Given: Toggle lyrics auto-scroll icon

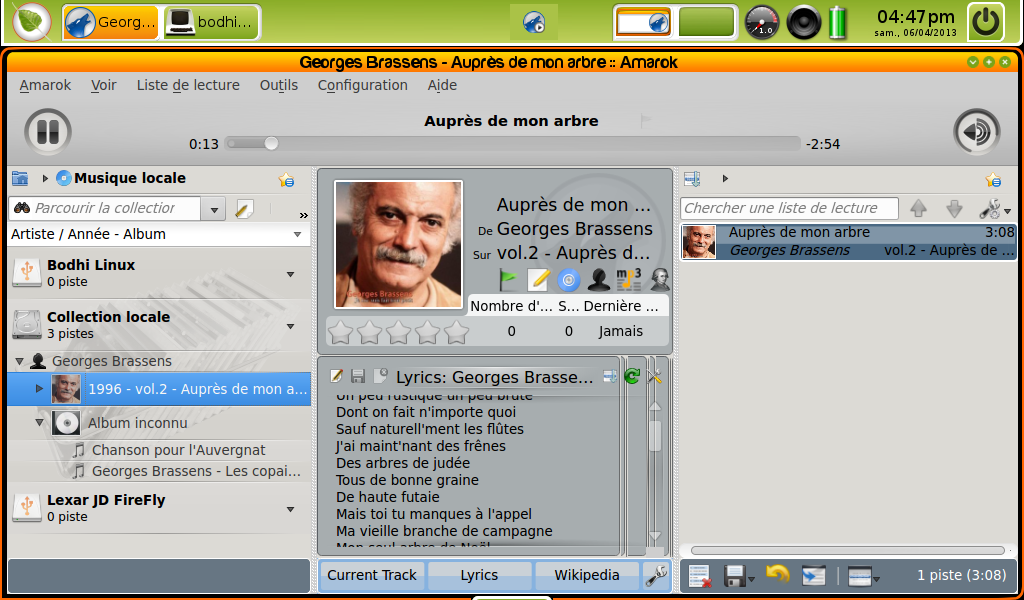Looking at the screenshot, I should pos(610,376).
